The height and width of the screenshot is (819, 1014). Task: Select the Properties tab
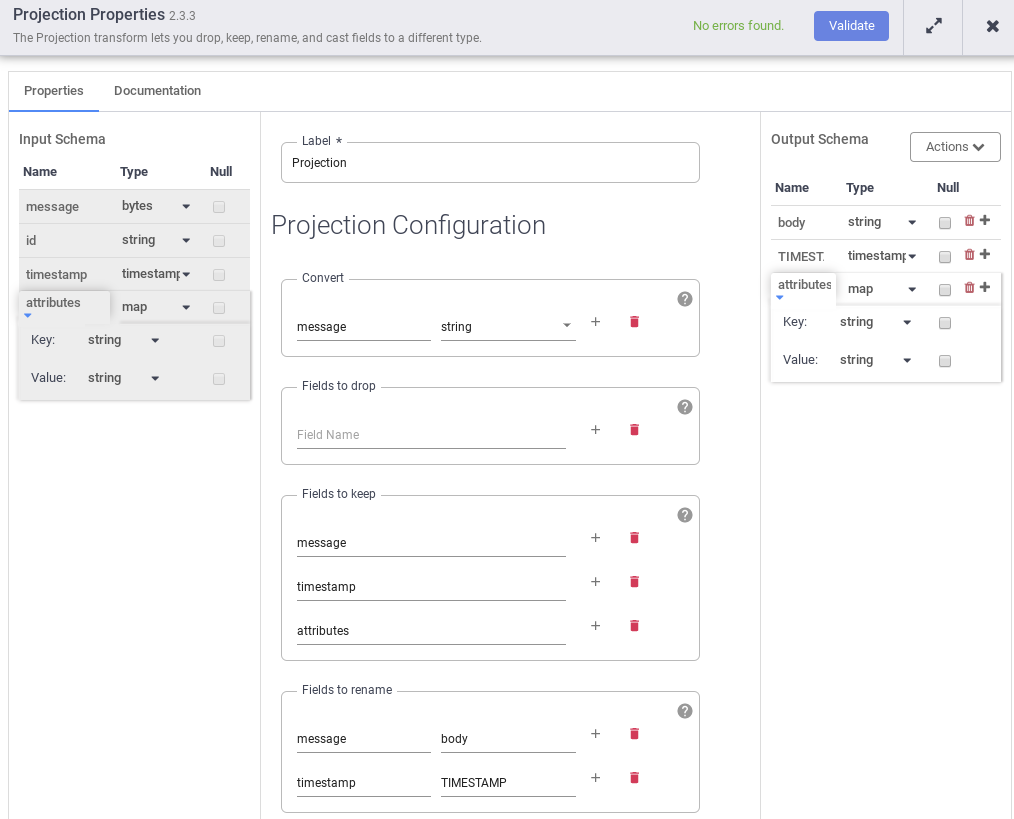coord(54,91)
